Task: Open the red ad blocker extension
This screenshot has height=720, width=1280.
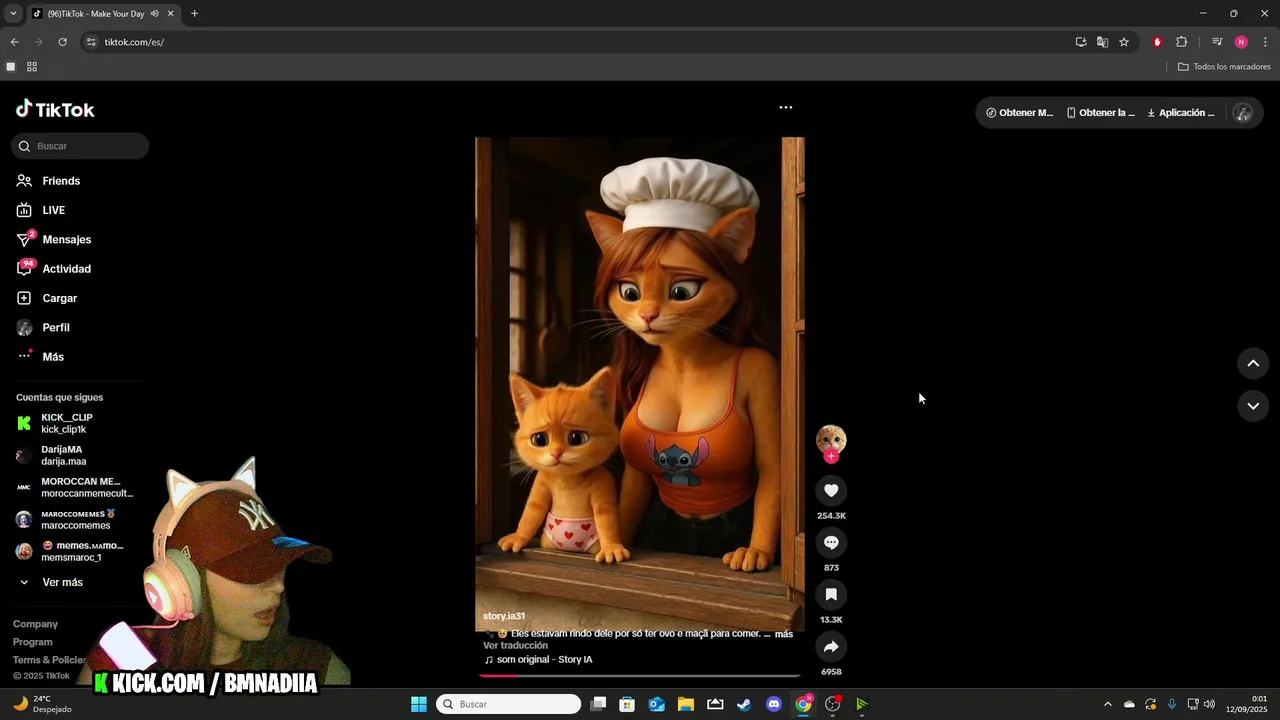Action: 1158,42
